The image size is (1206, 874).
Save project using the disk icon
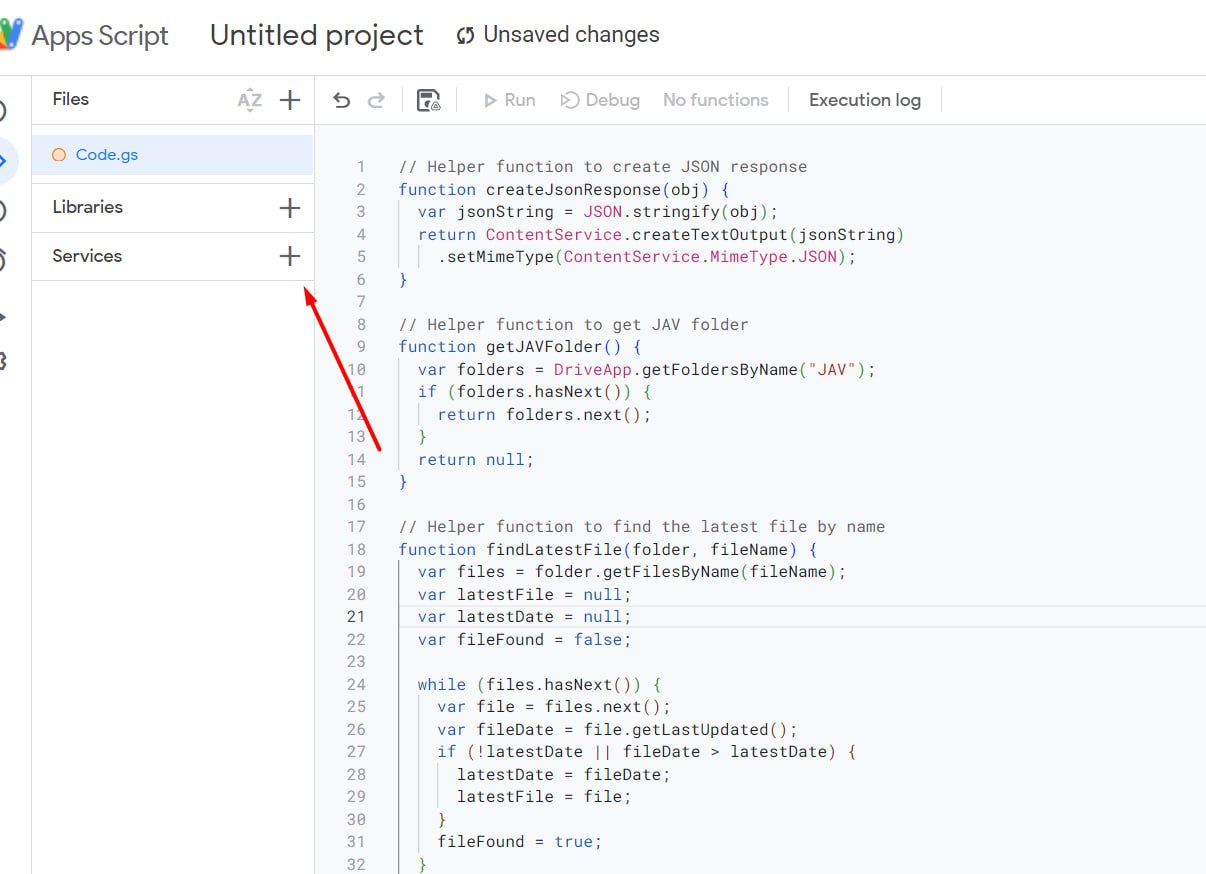pos(429,100)
